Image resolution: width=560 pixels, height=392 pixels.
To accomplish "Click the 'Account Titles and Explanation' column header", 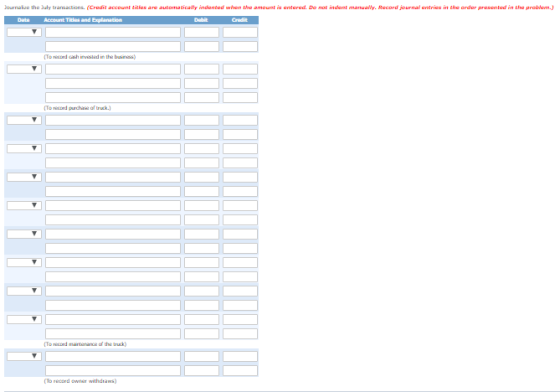I will click(83, 20).
